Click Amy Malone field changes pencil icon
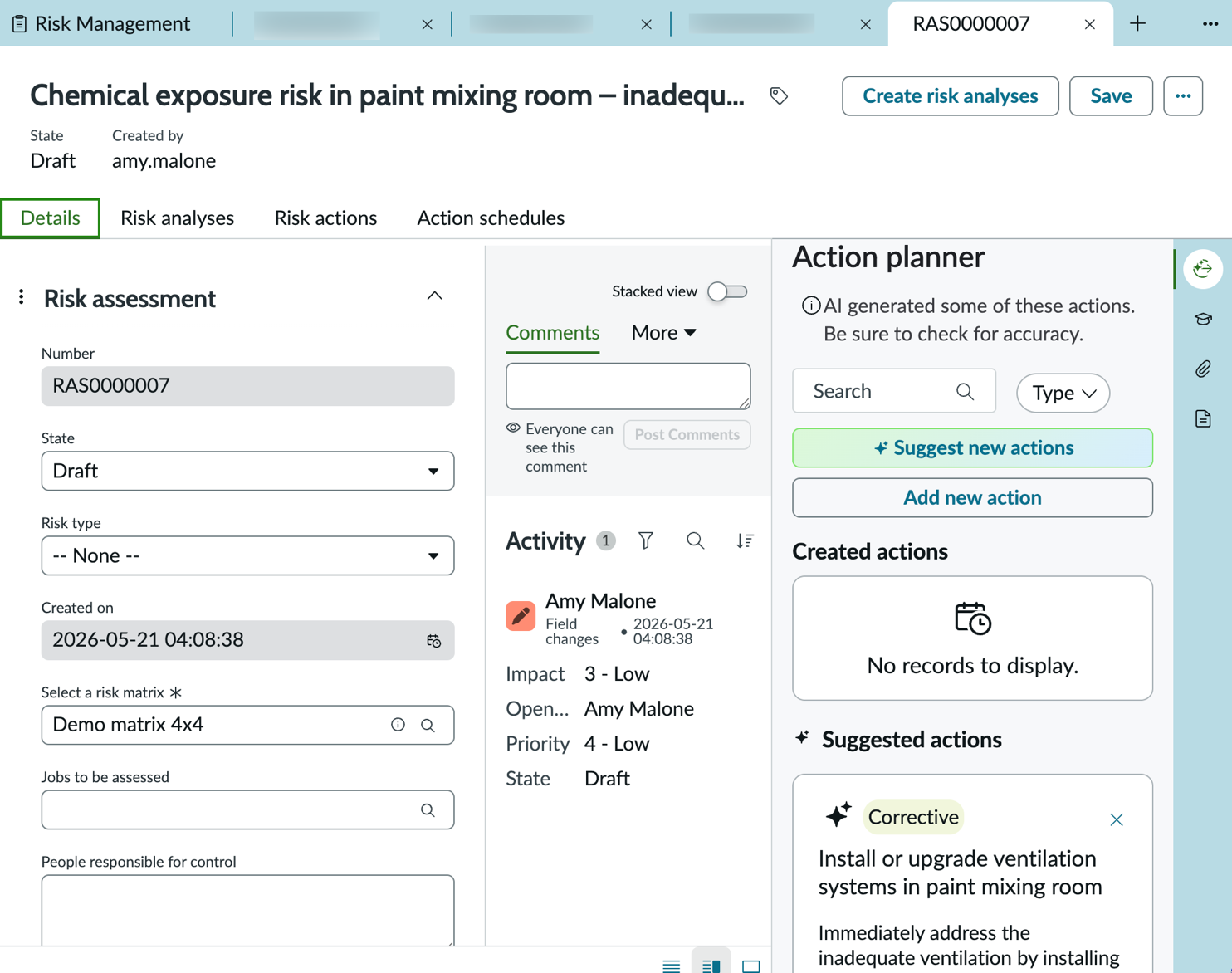 (521, 616)
